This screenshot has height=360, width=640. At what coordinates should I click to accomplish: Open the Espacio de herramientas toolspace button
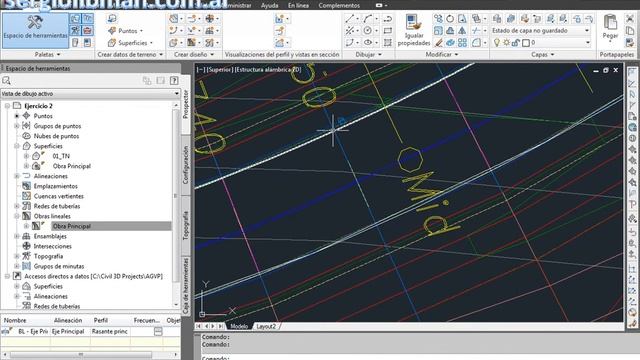tap(35, 31)
